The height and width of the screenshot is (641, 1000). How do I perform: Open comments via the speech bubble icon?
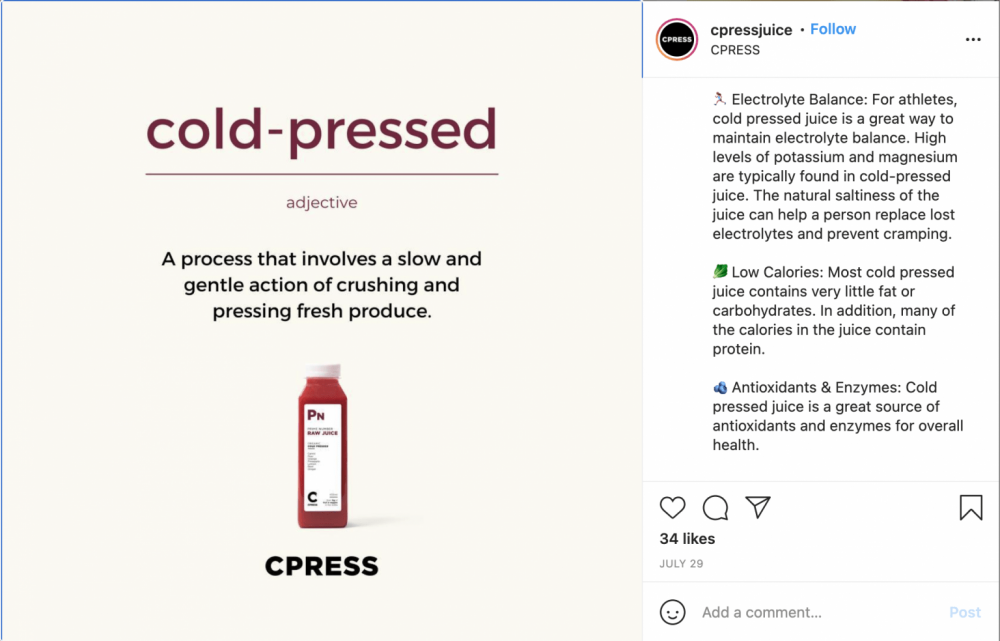[715, 508]
